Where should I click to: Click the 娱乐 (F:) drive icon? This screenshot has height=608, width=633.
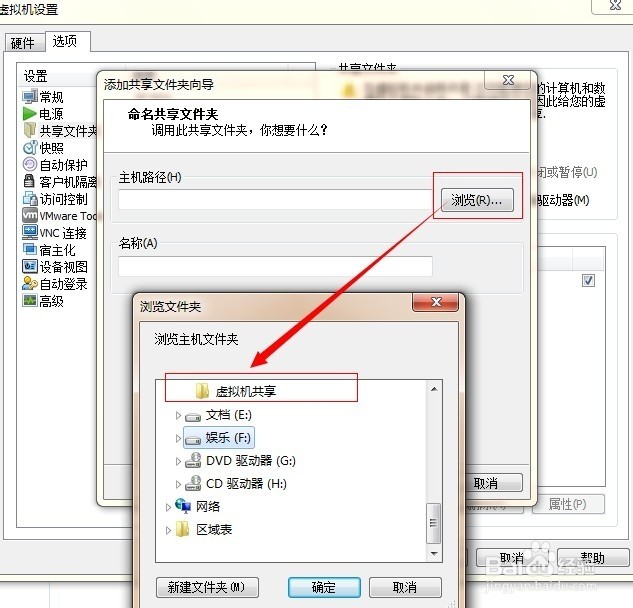(193, 439)
